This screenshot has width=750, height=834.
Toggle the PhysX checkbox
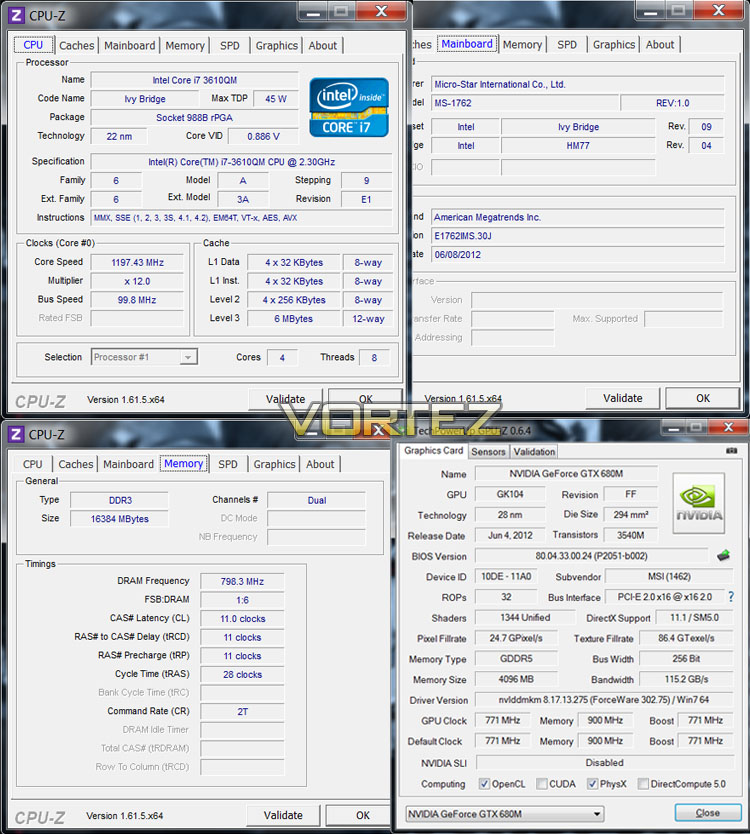click(592, 784)
